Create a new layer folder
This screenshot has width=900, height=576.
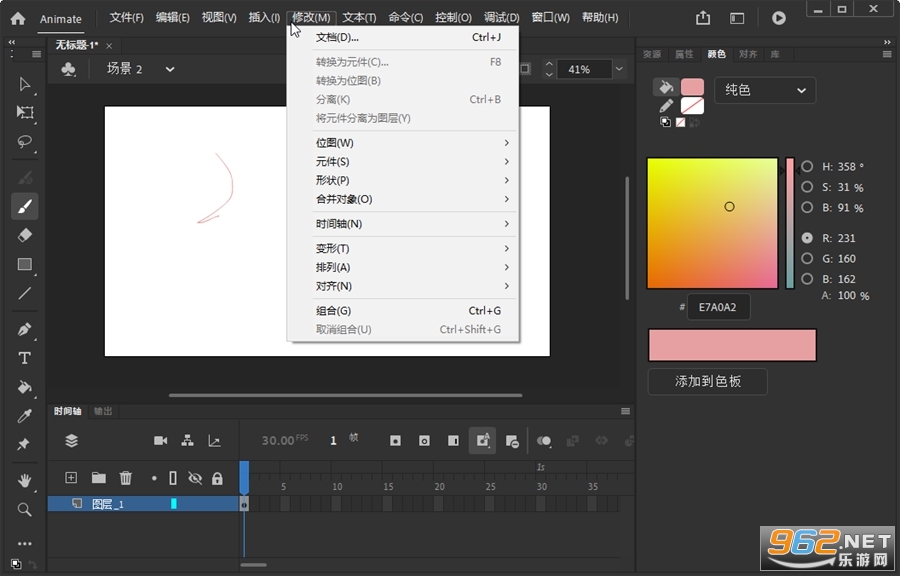[99, 477]
